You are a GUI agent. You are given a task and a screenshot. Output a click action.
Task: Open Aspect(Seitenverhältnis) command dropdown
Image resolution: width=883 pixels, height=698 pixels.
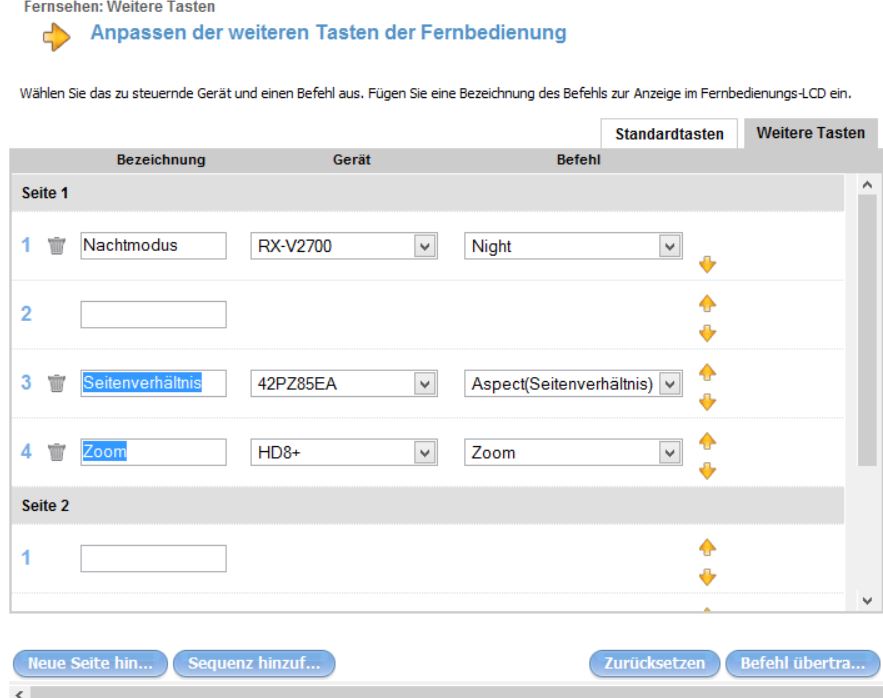pyautogui.click(x=670, y=383)
